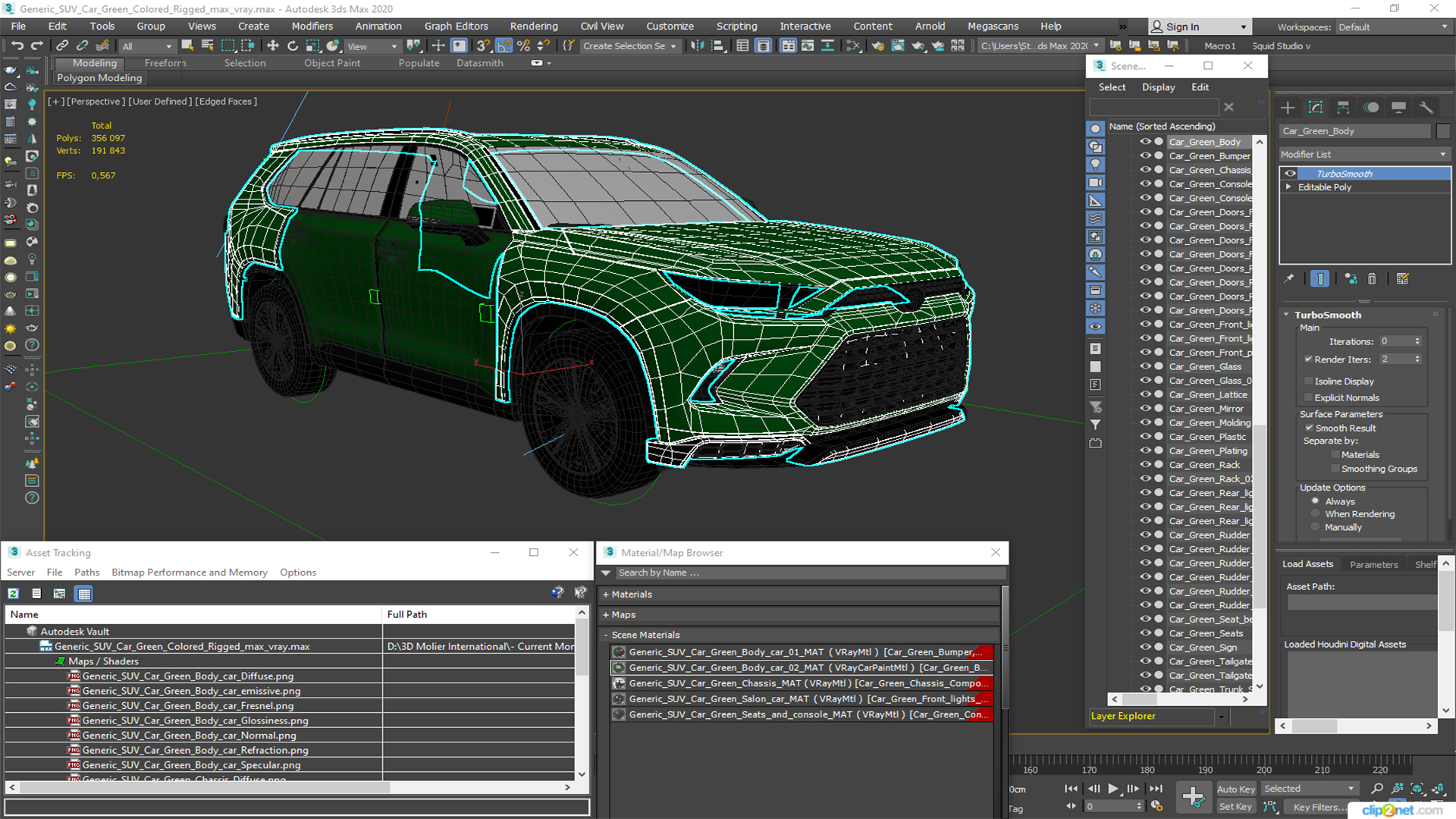This screenshot has width=1456, height=819.
Task: Click the Redo arrow in main toolbar
Action: tap(36, 45)
